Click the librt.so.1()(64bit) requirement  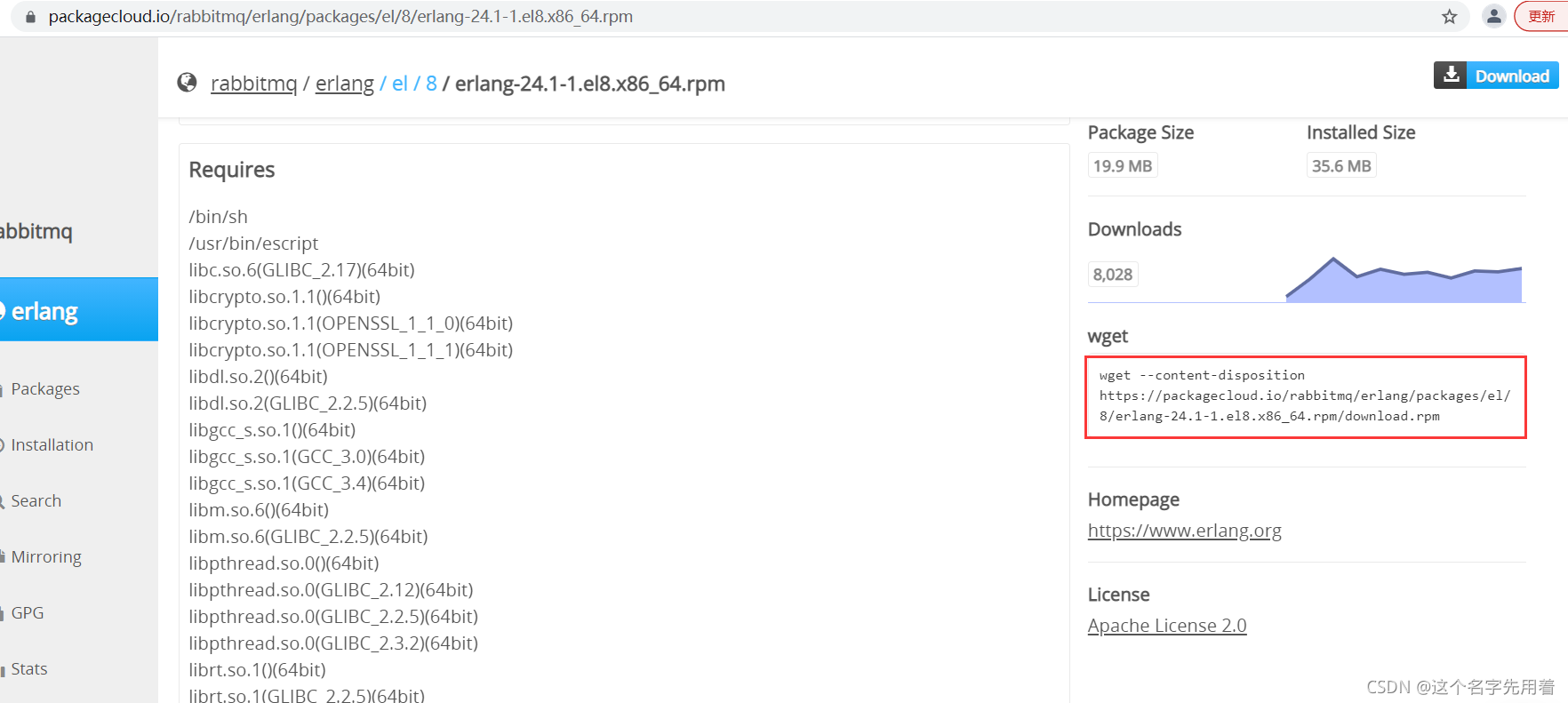257,670
